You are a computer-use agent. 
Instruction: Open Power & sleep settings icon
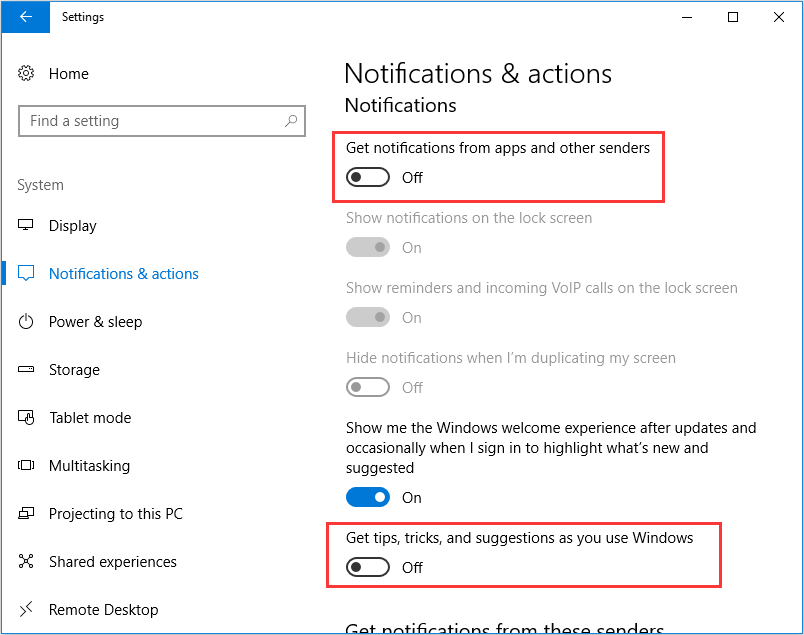pos(28,321)
